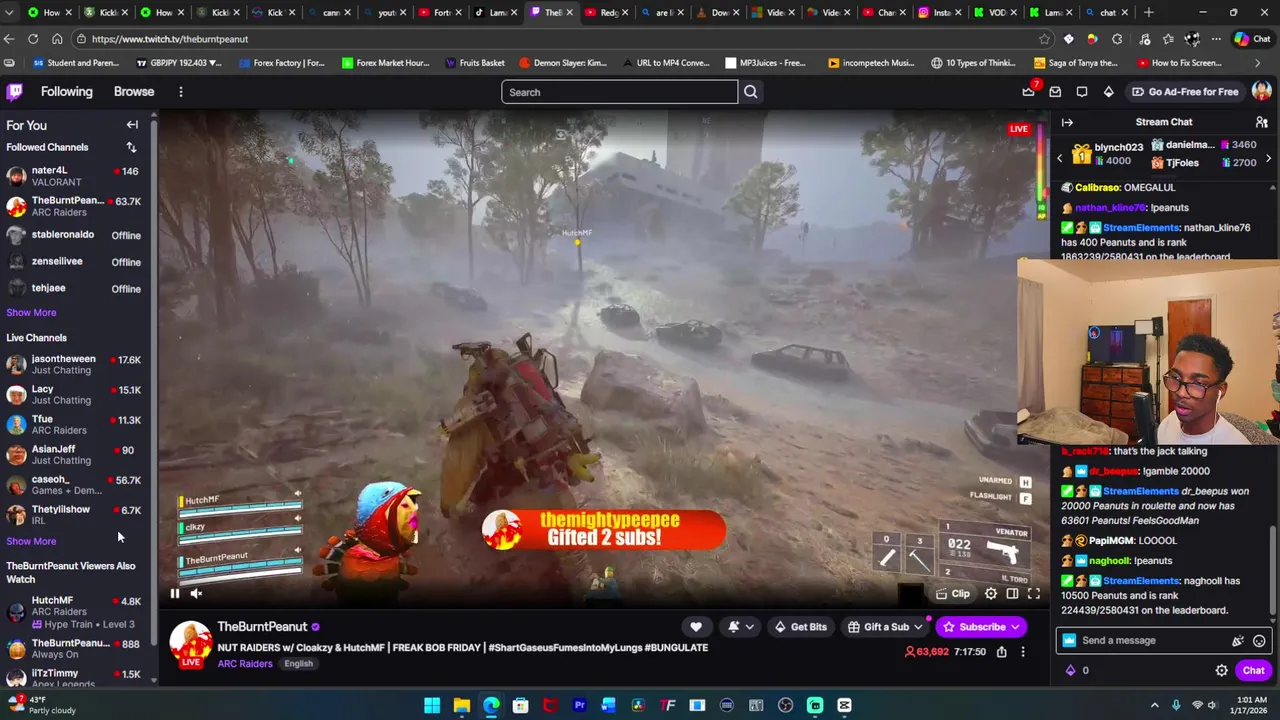1280x720 pixels.
Task: Open nater4L channel in sidebar
Action: click(x=76, y=177)
